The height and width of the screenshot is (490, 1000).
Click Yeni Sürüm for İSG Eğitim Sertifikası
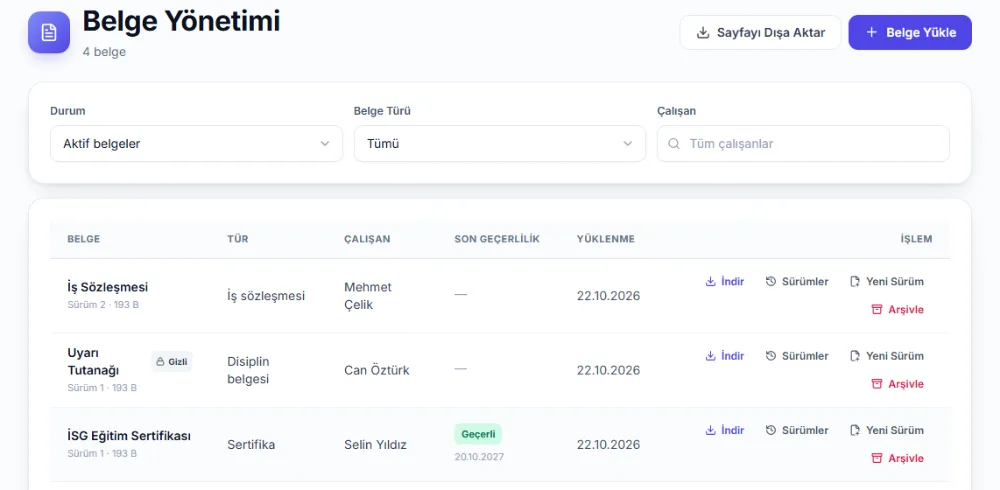[x=887, y=431]
